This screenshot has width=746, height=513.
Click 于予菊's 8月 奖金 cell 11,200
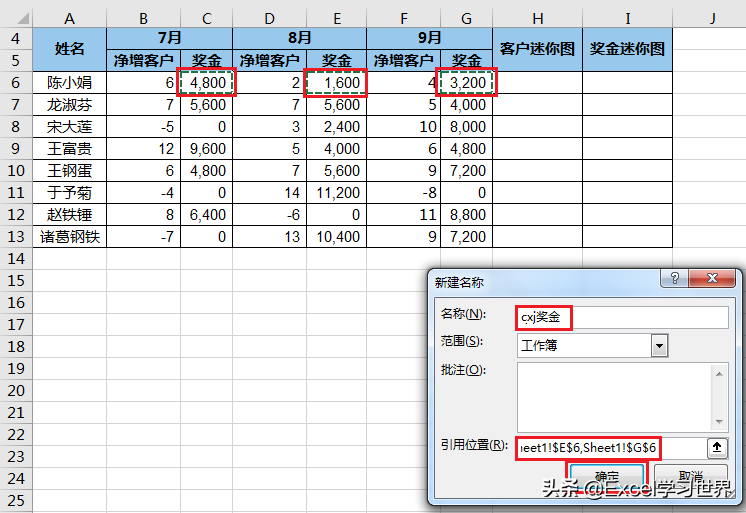pos(336,193)
